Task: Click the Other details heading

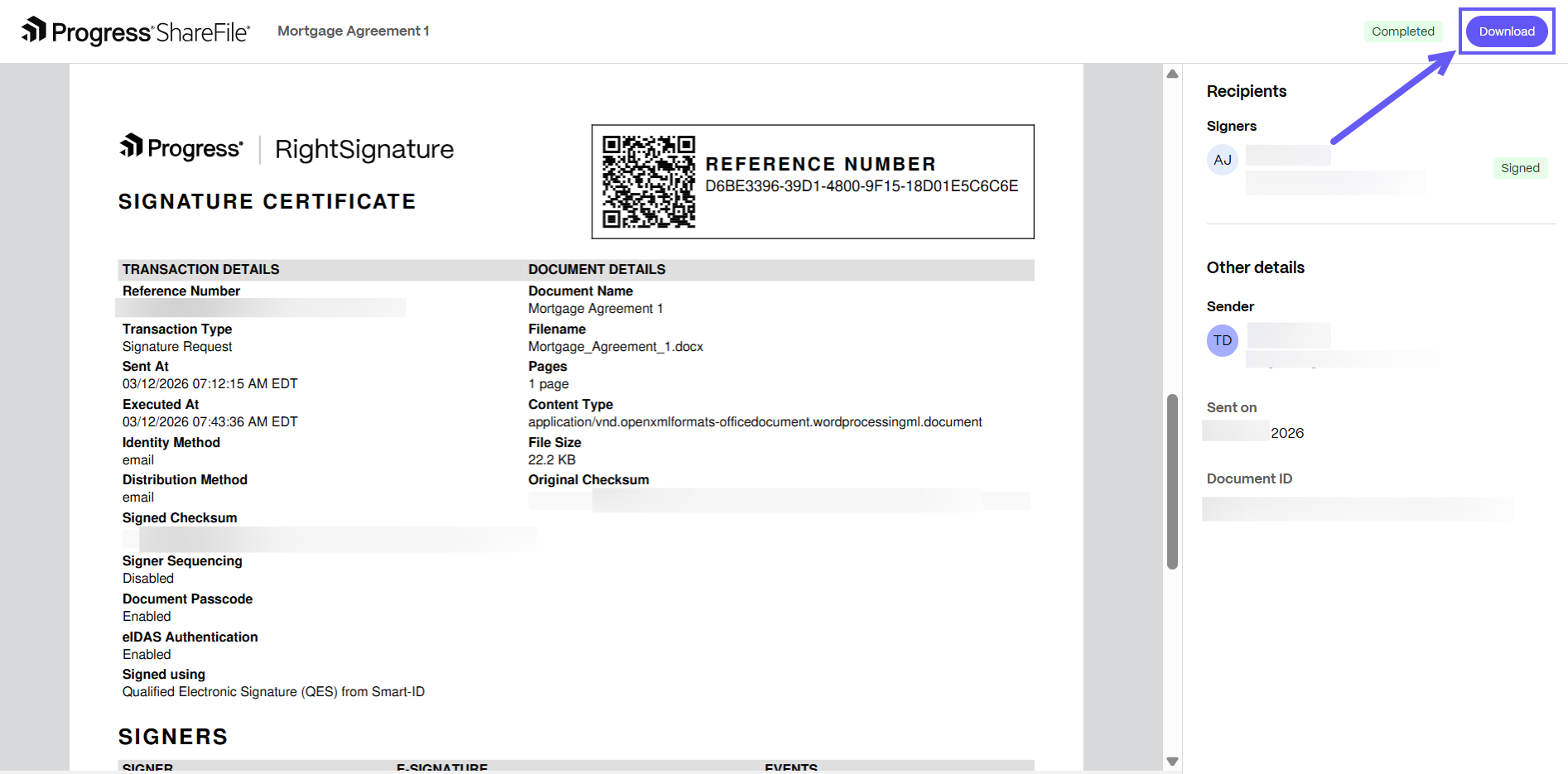Action: [1255, 267]
